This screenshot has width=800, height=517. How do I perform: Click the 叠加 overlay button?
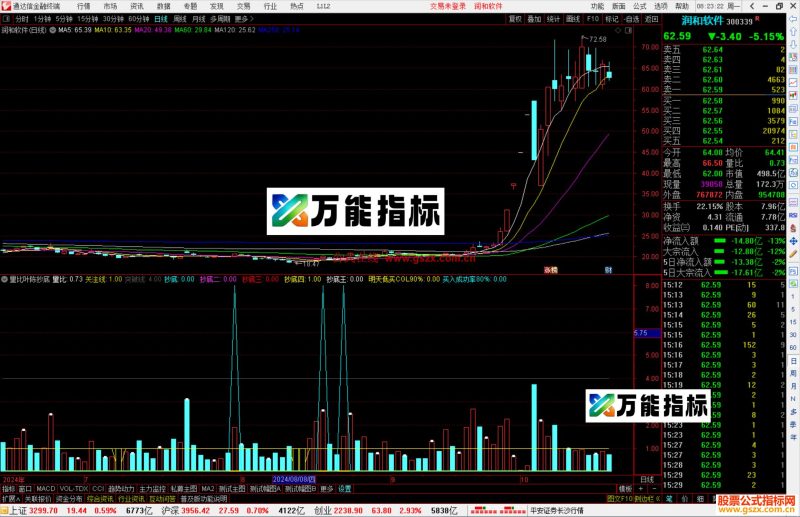point(534,19)
